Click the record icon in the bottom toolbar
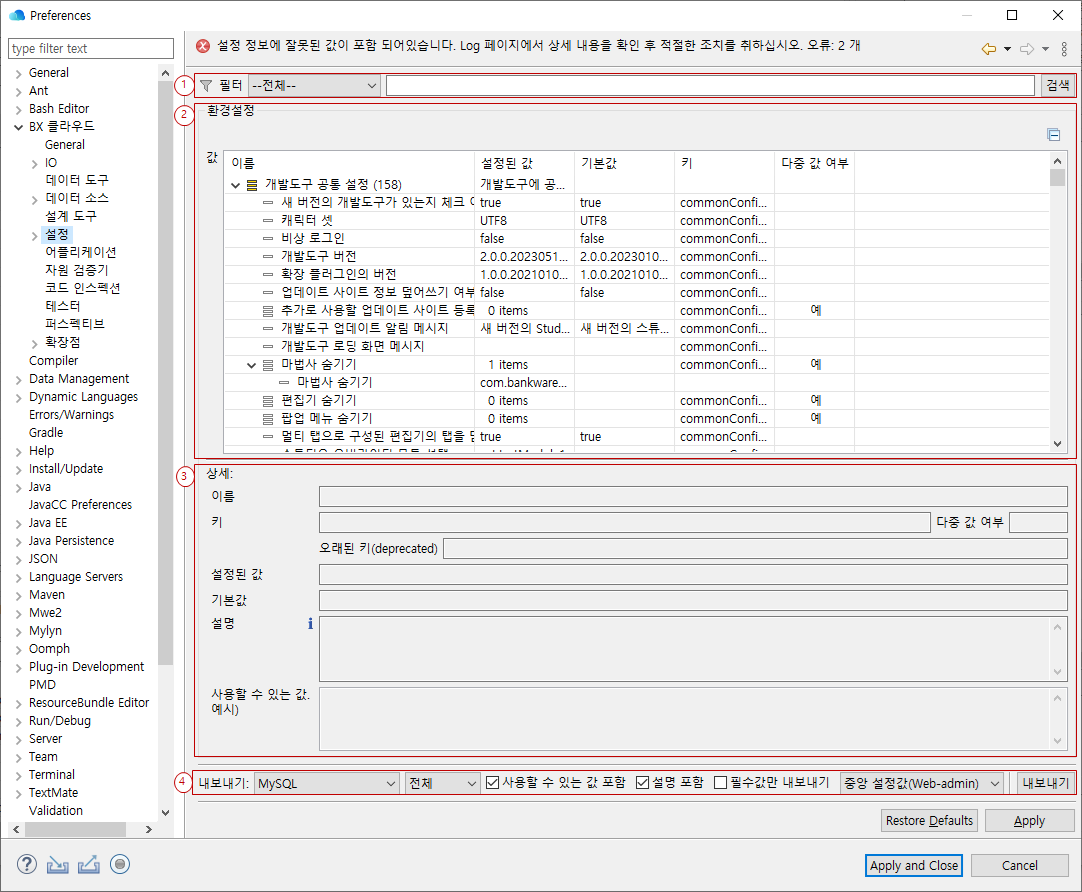 click(x=120, y=864)
